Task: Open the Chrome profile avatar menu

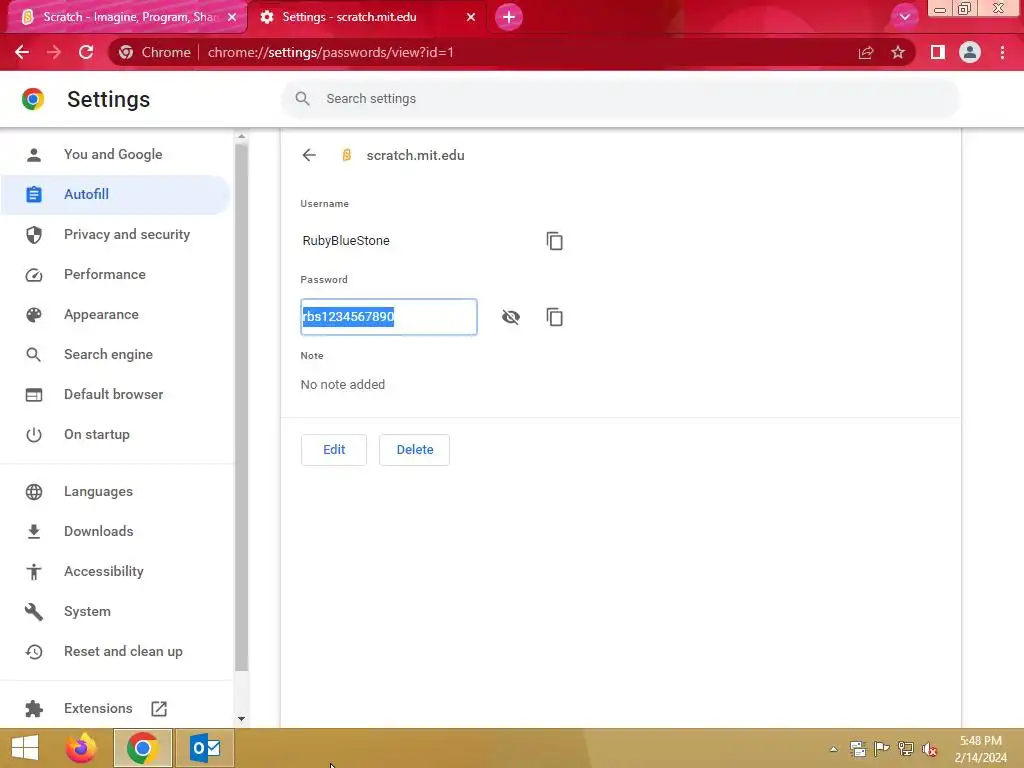Action: pos(970,52)
